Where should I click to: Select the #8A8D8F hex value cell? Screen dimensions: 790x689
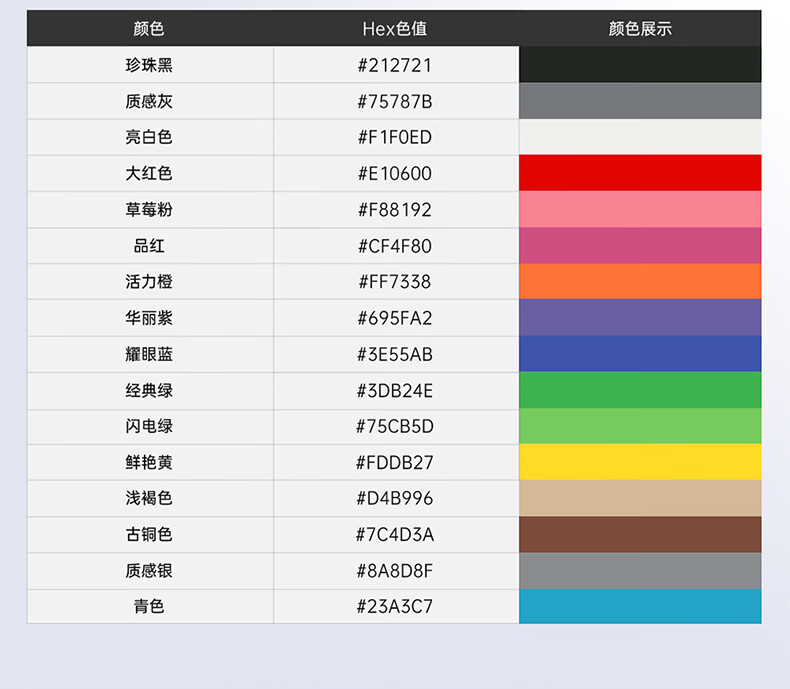tap(396, 571)
